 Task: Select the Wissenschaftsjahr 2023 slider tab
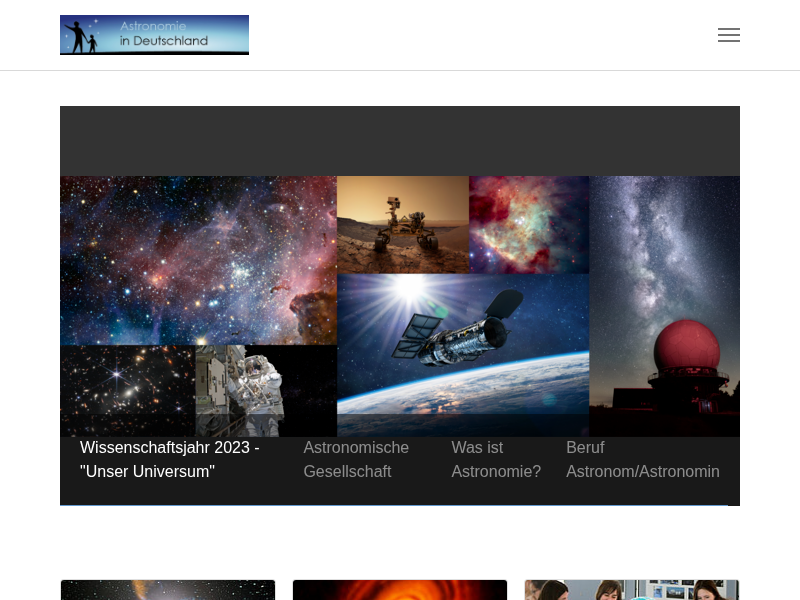pyautogui.click(x=170, y=460)
